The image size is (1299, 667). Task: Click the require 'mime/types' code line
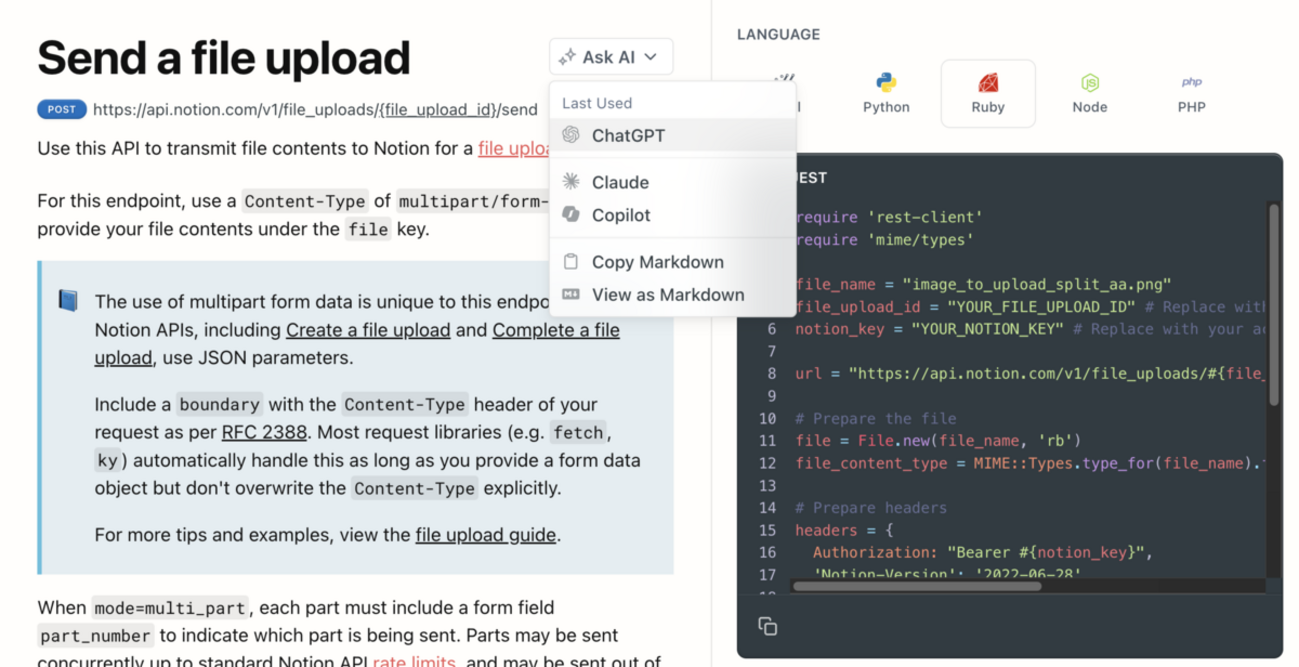pos(884,240)
